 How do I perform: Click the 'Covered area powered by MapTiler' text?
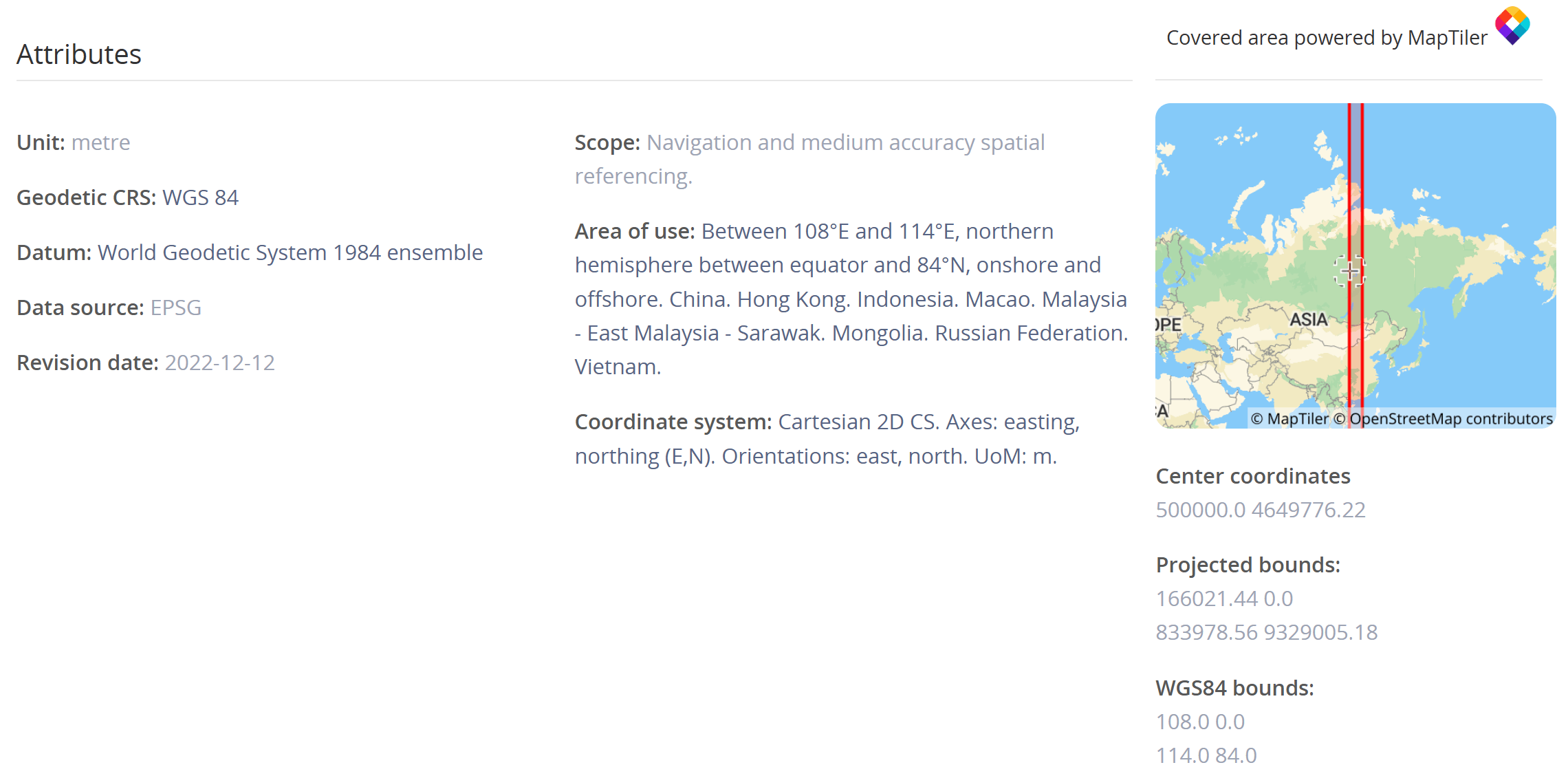pyautogui.click(x=1327, y=38)
